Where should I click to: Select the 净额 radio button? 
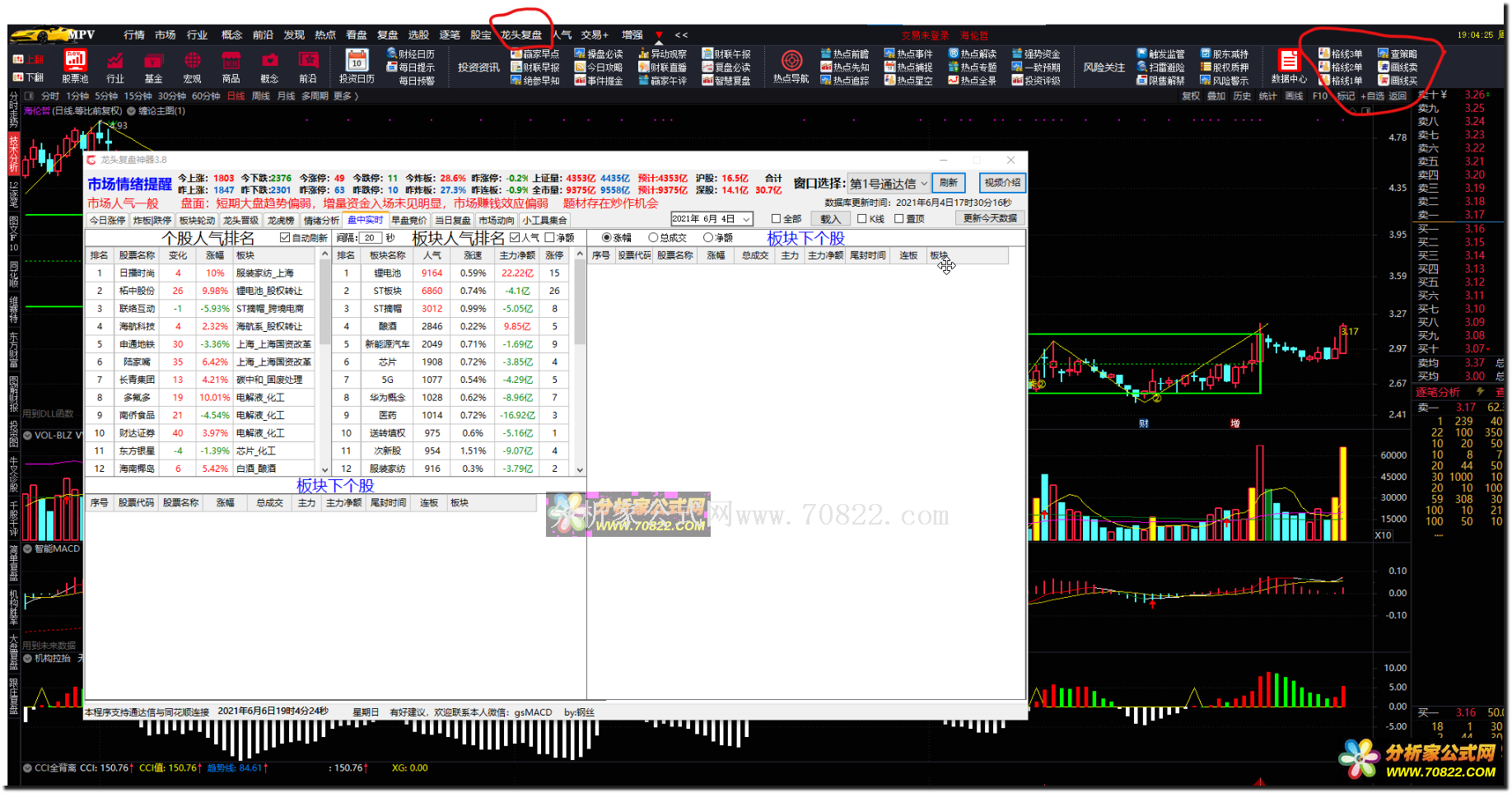pos(707,238)
